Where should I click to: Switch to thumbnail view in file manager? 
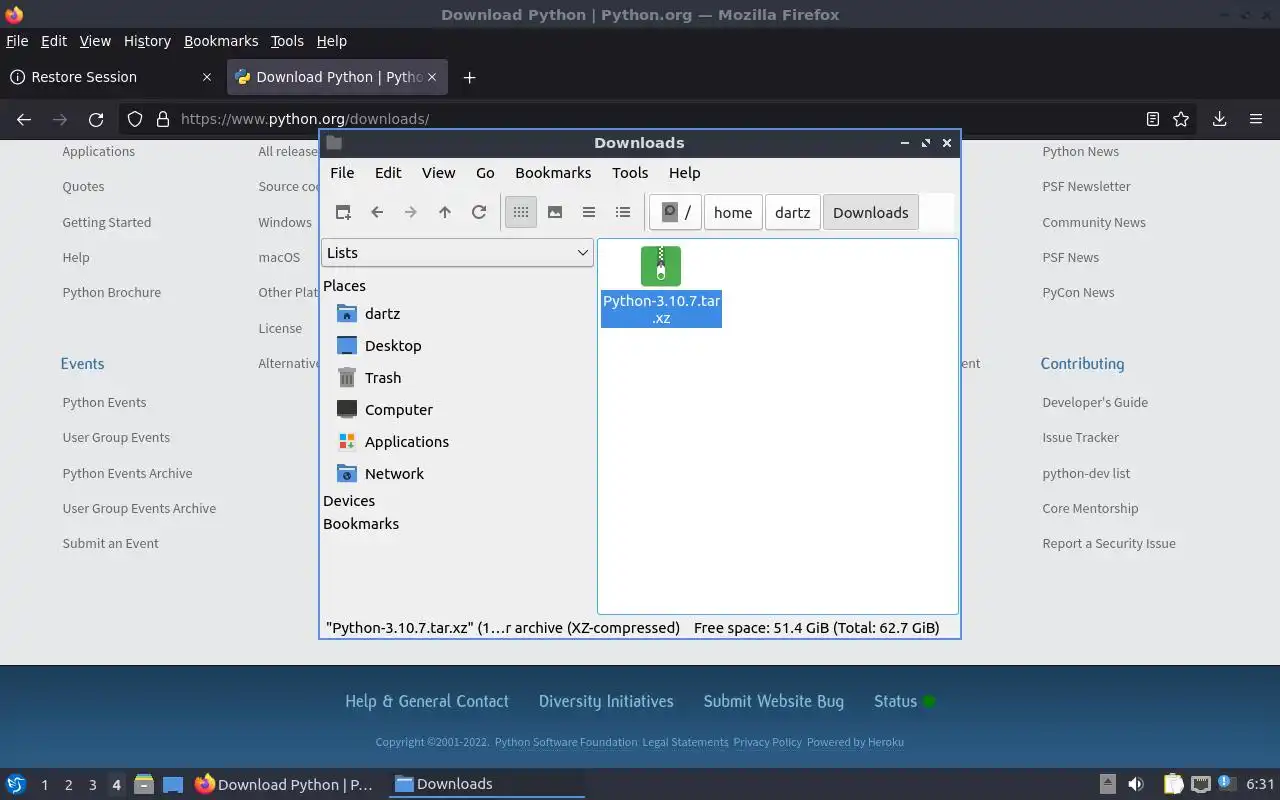coord(555,212)
